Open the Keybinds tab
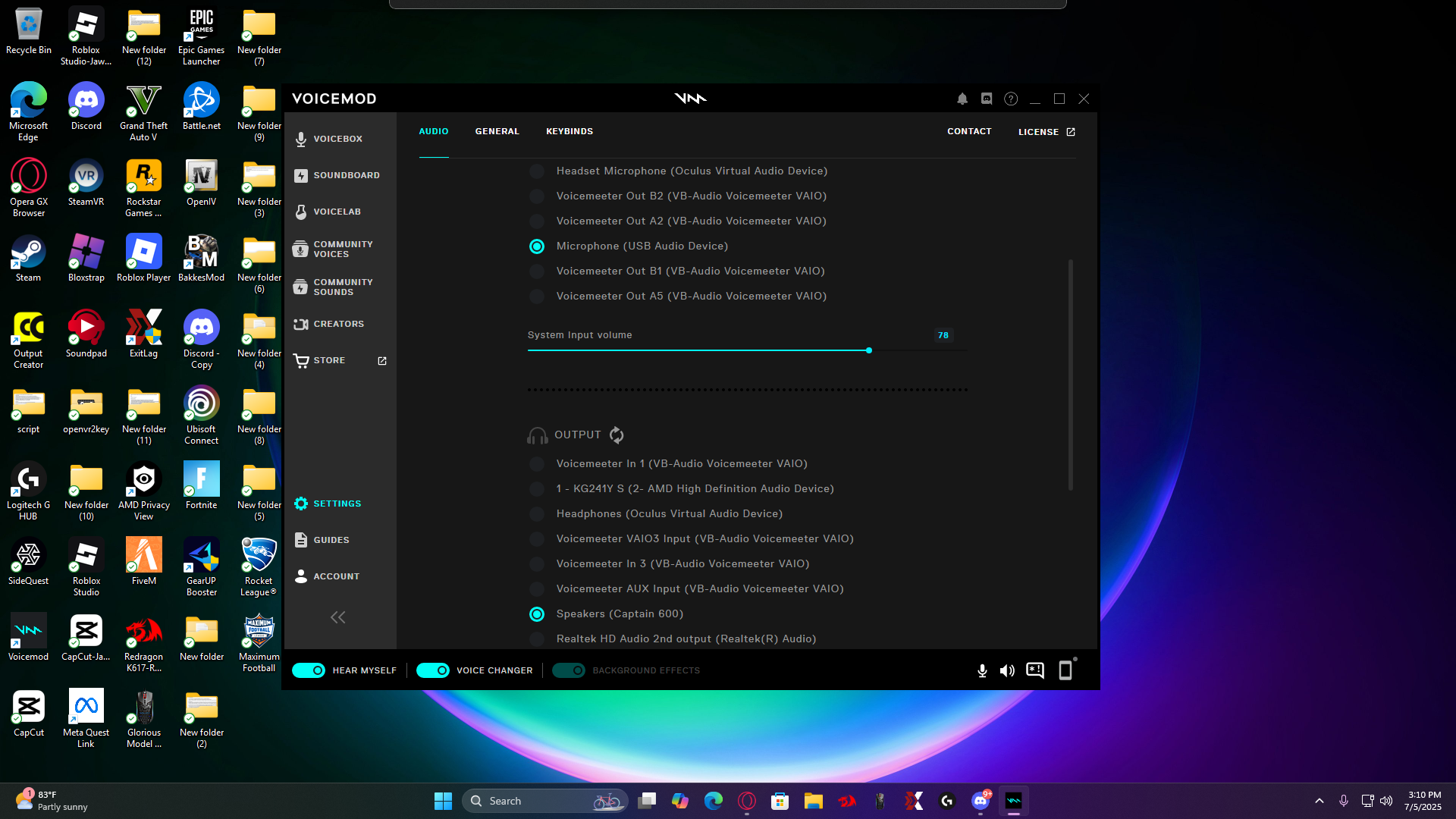Image resolution: width=1456 pixels, height=819 pixels. [570, 131]
